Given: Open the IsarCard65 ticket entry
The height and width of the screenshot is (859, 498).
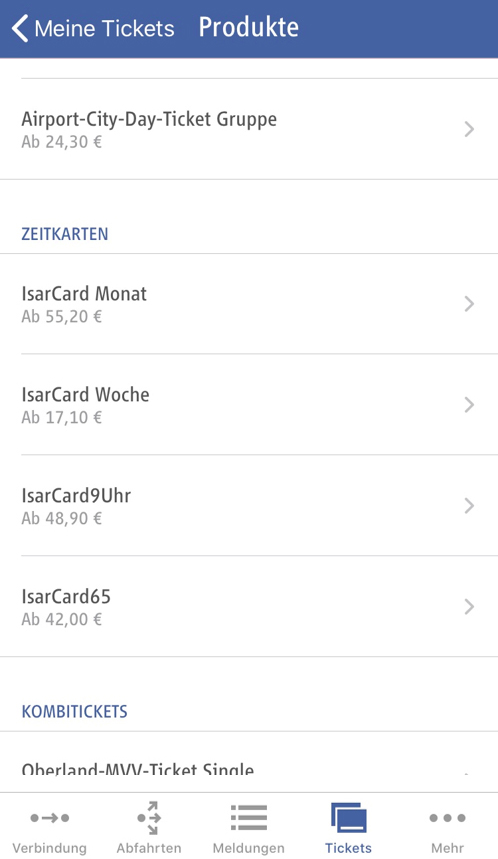Looking at the screenshot, I should pyautogui.click(x=249, y=606).
